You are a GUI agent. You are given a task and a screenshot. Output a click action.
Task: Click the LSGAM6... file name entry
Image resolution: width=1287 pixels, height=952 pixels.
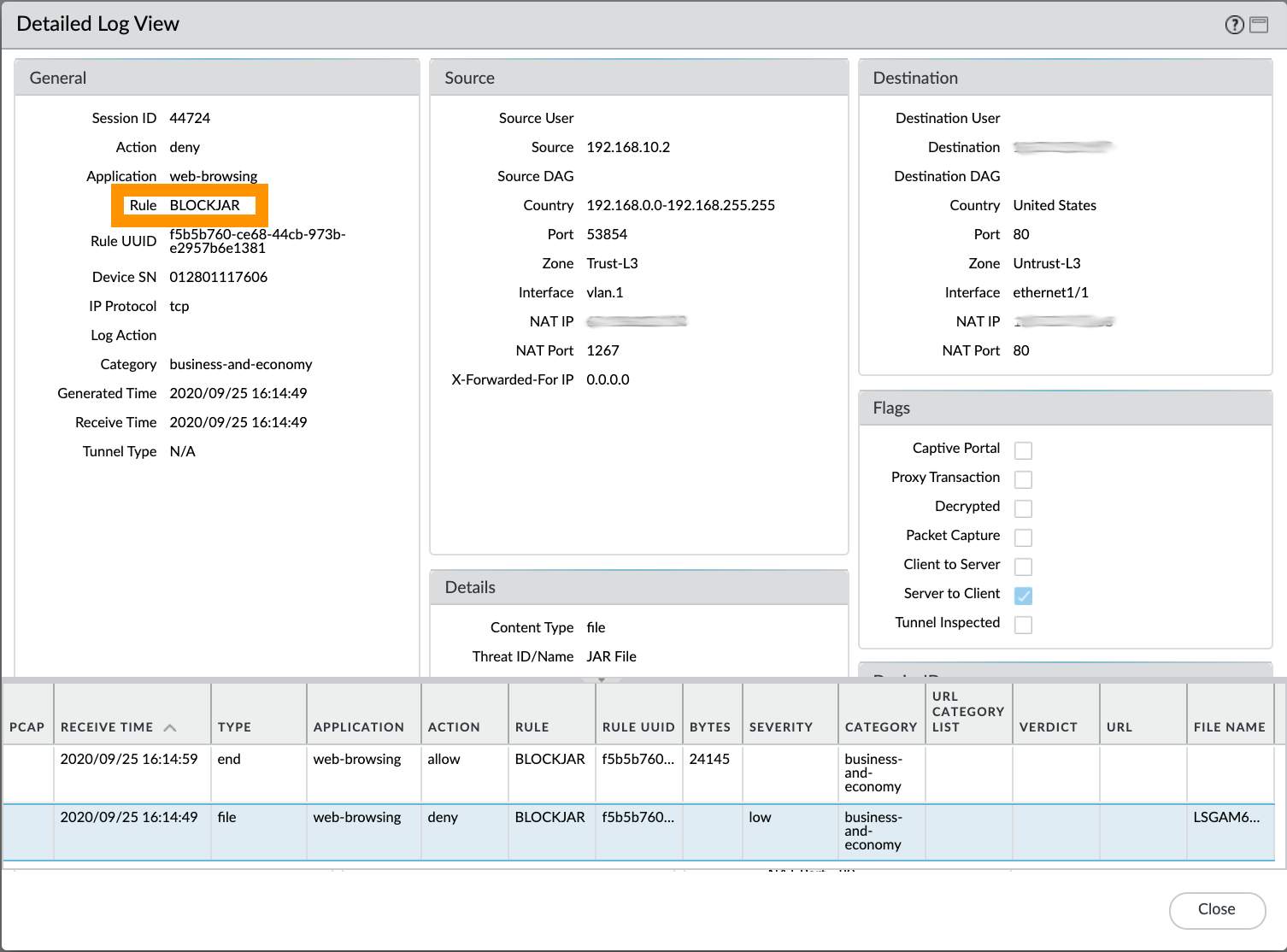pos(1227,817)
